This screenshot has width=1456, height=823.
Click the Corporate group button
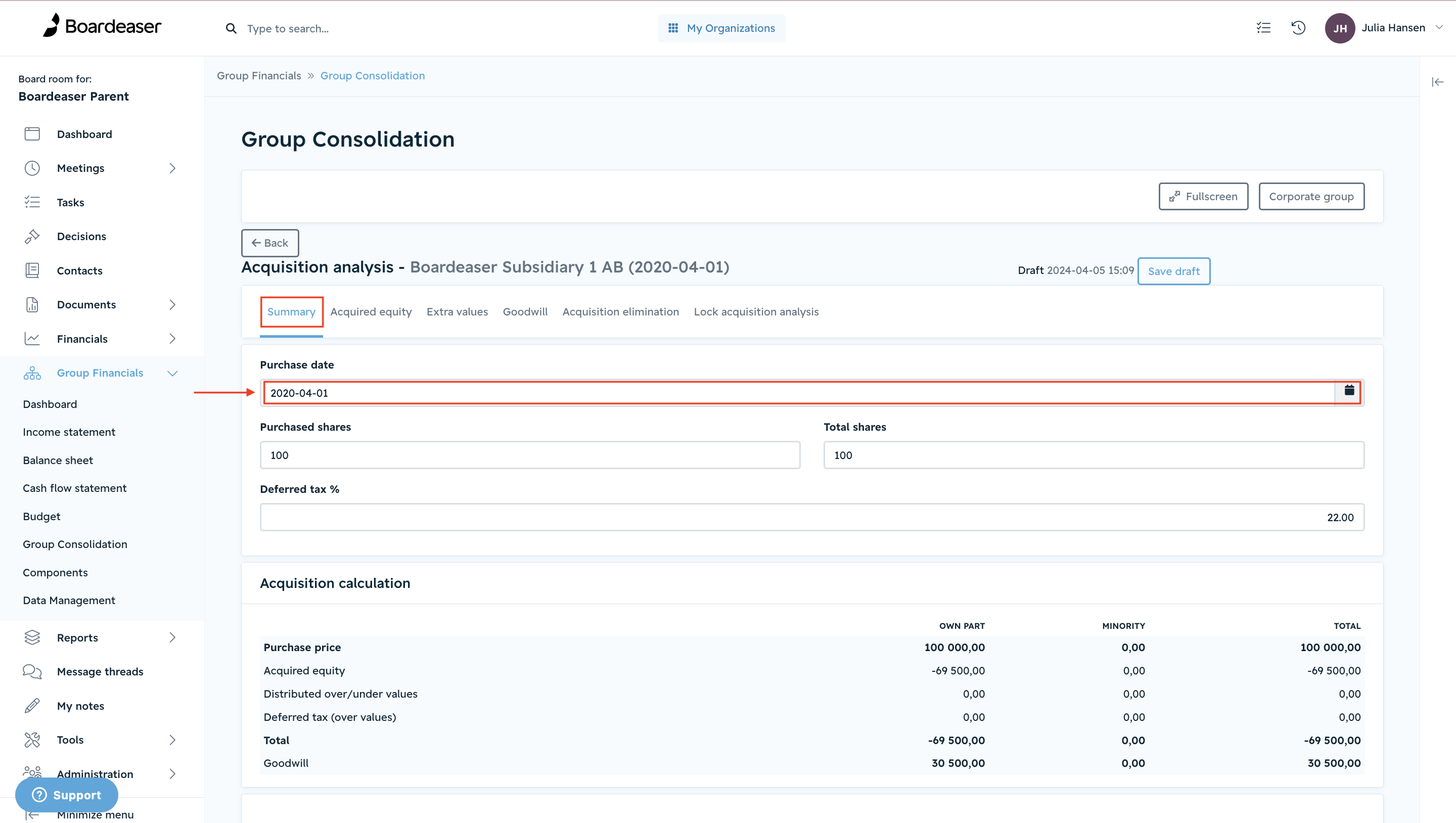1311,196
